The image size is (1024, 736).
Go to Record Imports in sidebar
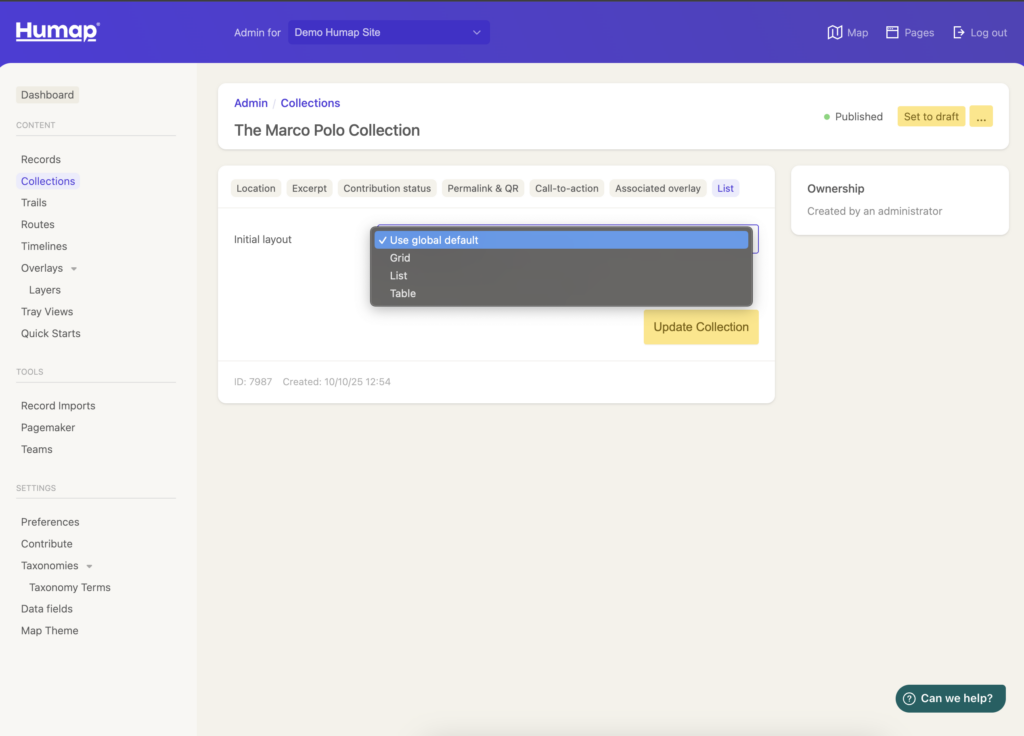pyautogui.click(x=58, y=406)
